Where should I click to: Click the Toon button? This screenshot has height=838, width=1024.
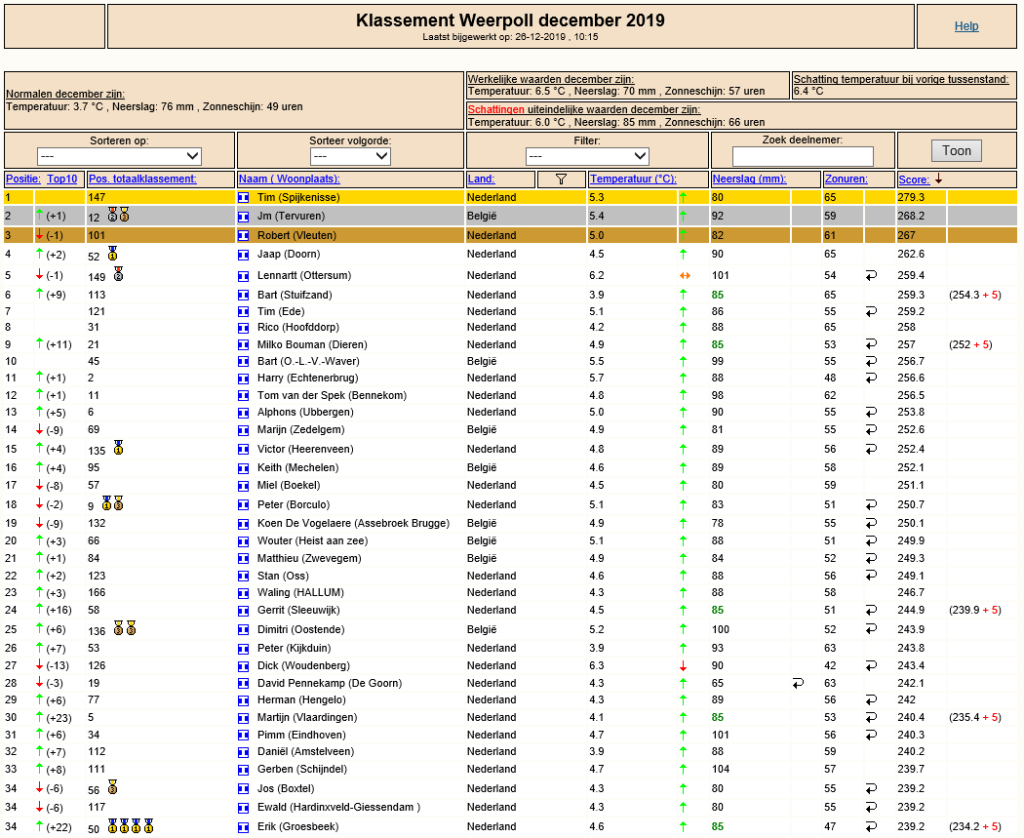956,151
